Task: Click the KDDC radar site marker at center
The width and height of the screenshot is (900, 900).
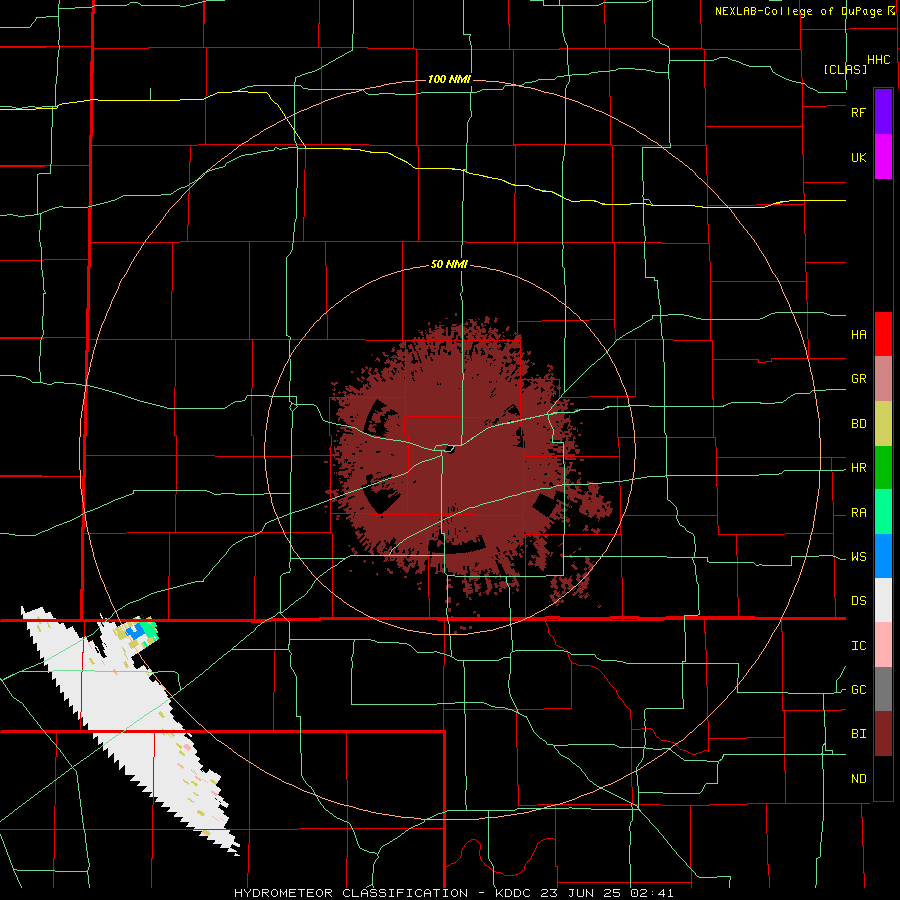Action: [x=449, y=449]
